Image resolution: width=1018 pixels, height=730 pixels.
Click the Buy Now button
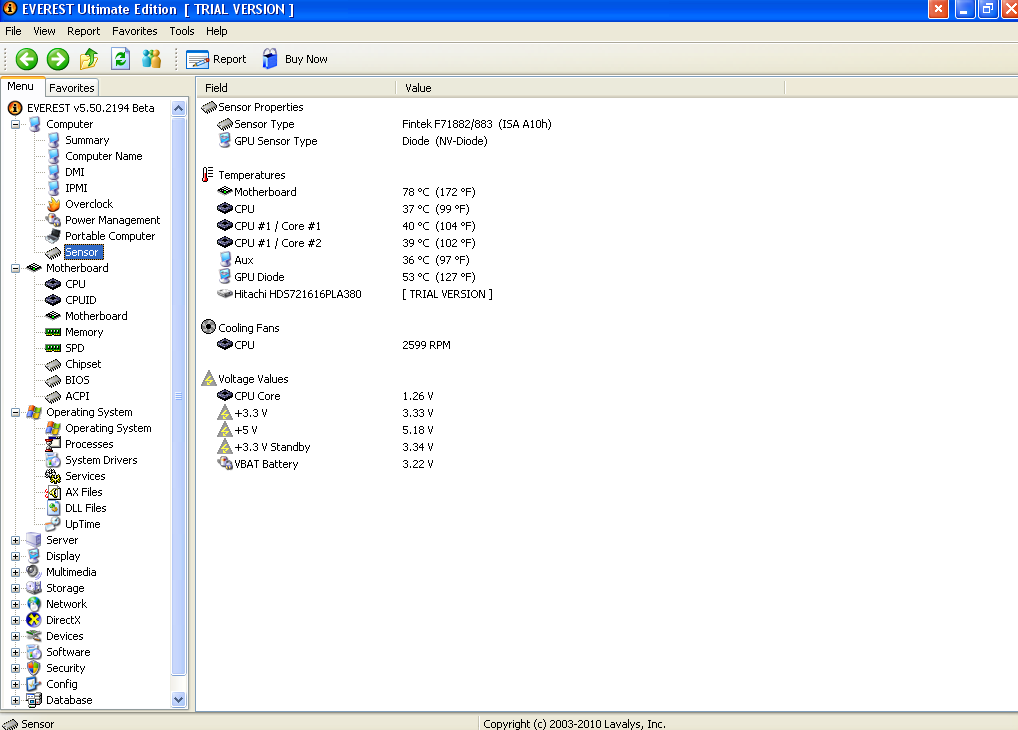(x=295, y=59)
